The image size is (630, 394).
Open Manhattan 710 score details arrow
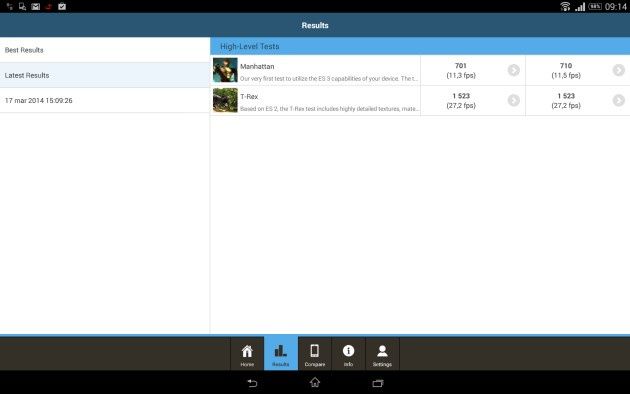tap(619, 70)
